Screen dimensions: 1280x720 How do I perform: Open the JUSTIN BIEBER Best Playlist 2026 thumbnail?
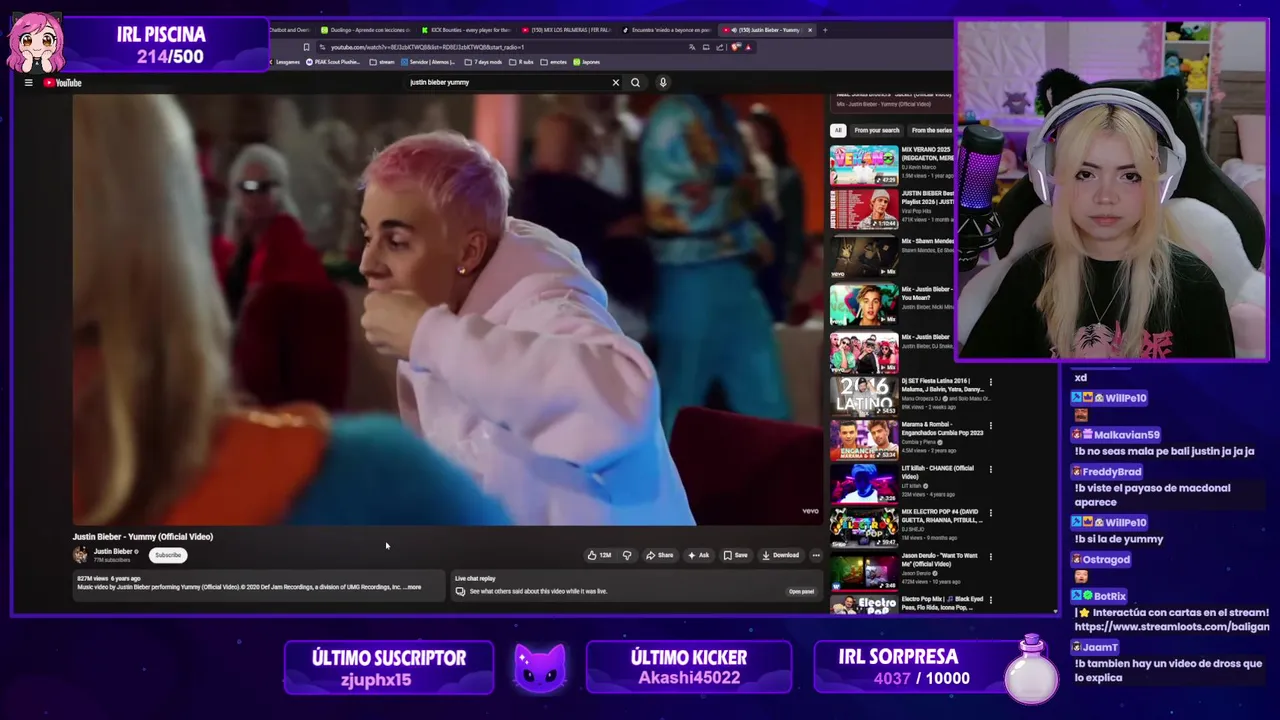pyautogui.click(x=864, y=209)
